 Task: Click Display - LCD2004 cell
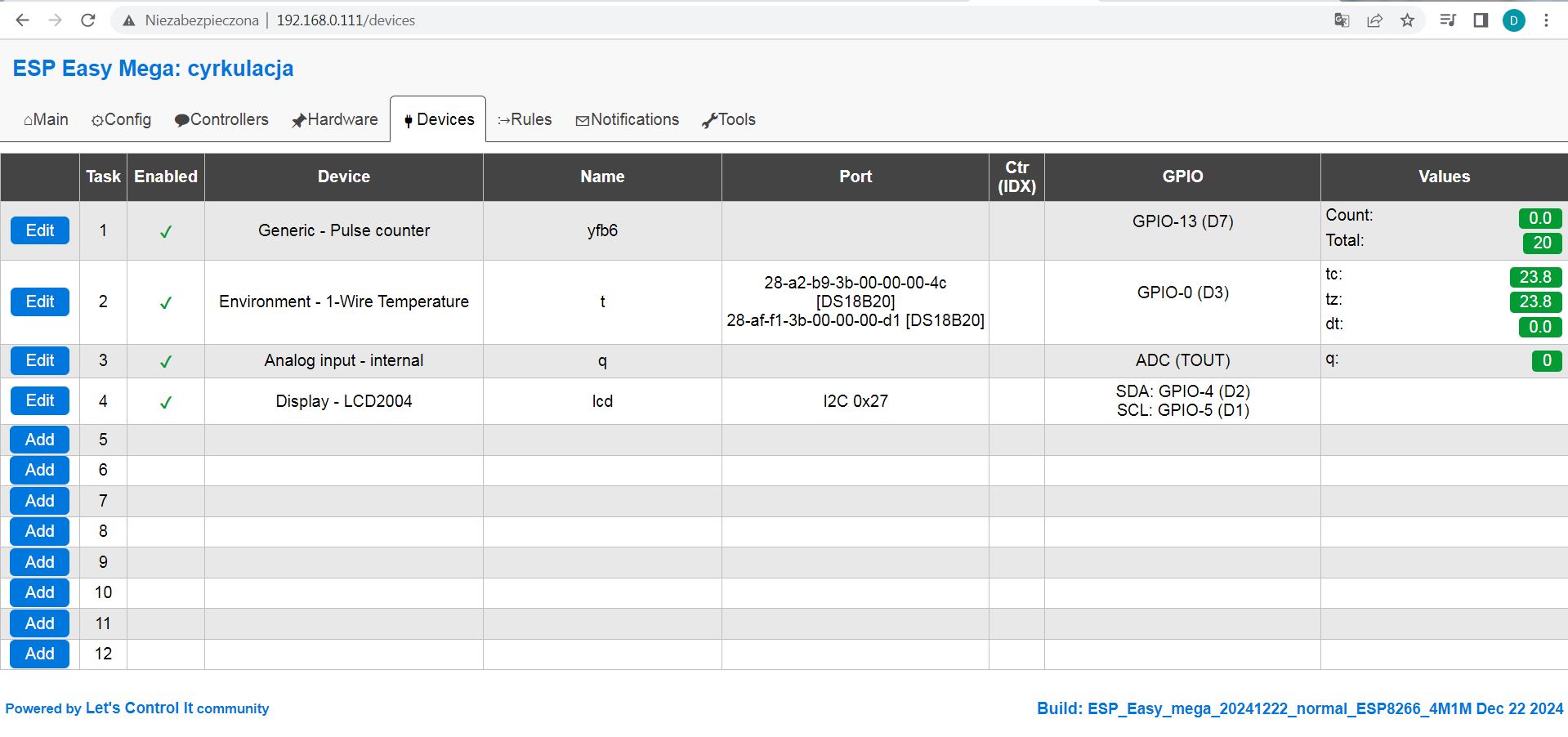point(344,401)
